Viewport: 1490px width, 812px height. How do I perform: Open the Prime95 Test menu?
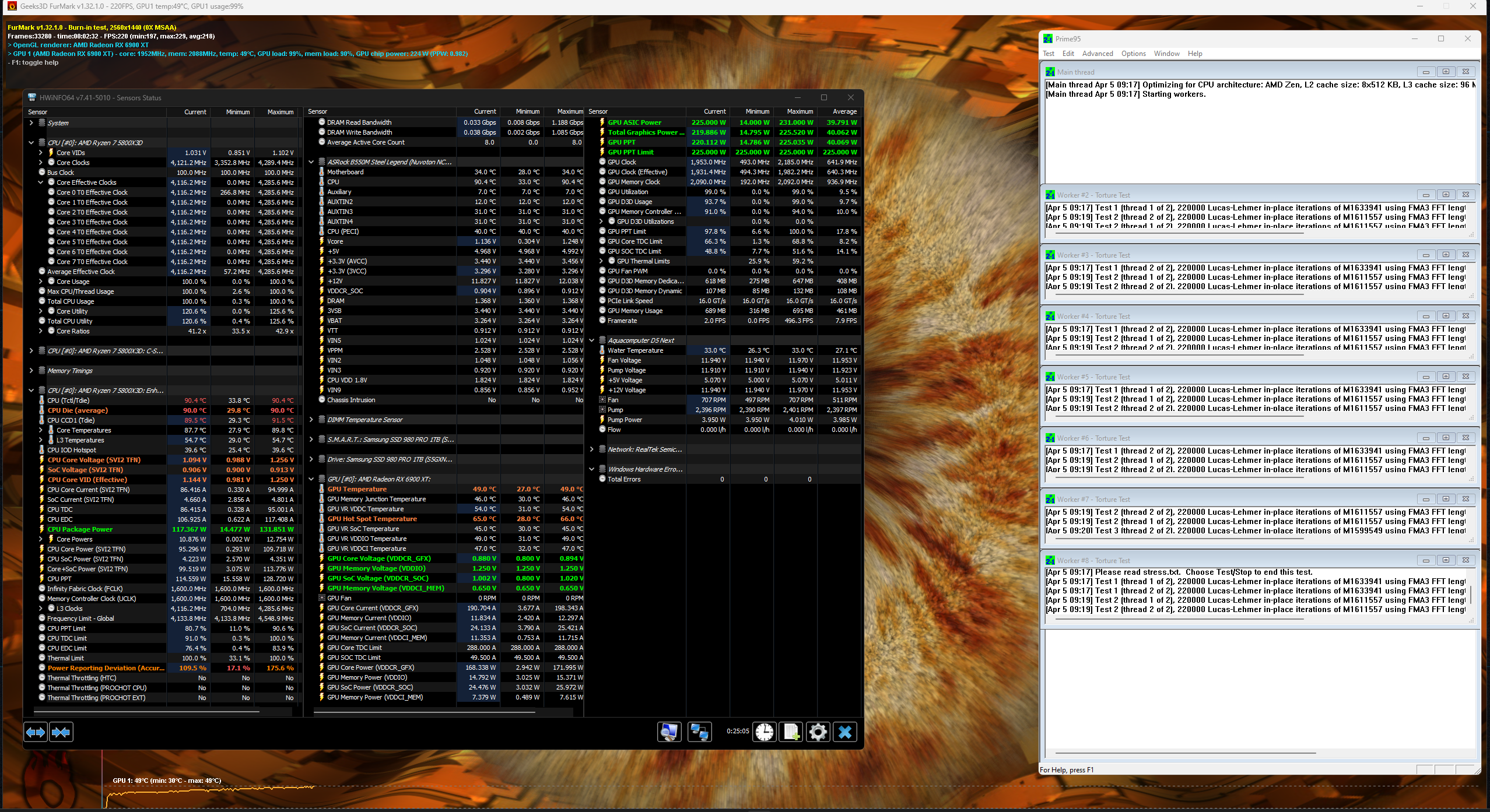click(1048, 54)
